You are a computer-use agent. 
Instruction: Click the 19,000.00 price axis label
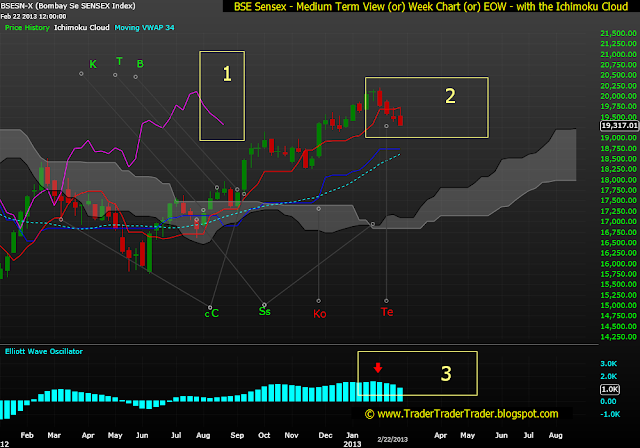coord(618,138)
